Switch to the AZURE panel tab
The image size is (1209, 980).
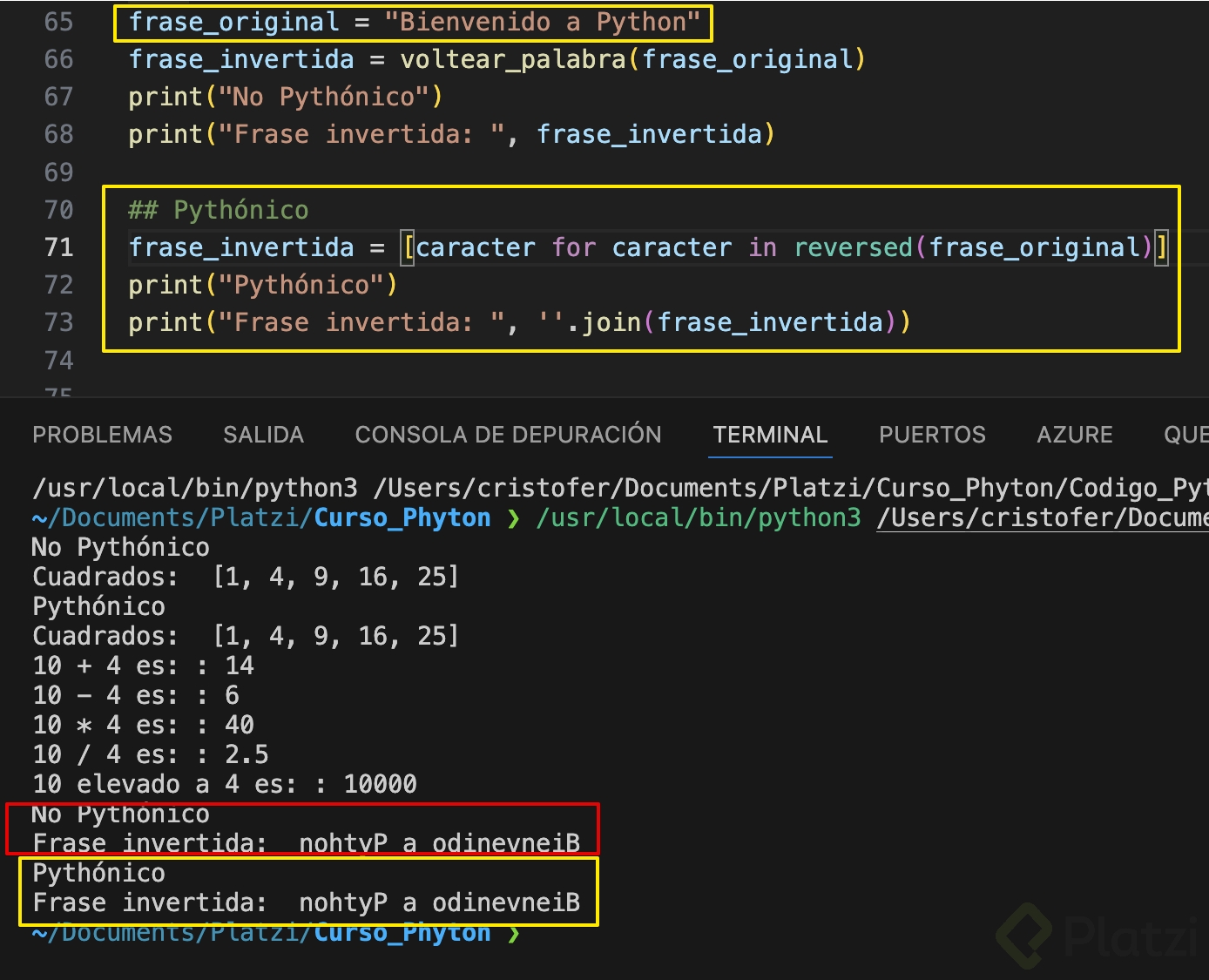[1074, 435]
